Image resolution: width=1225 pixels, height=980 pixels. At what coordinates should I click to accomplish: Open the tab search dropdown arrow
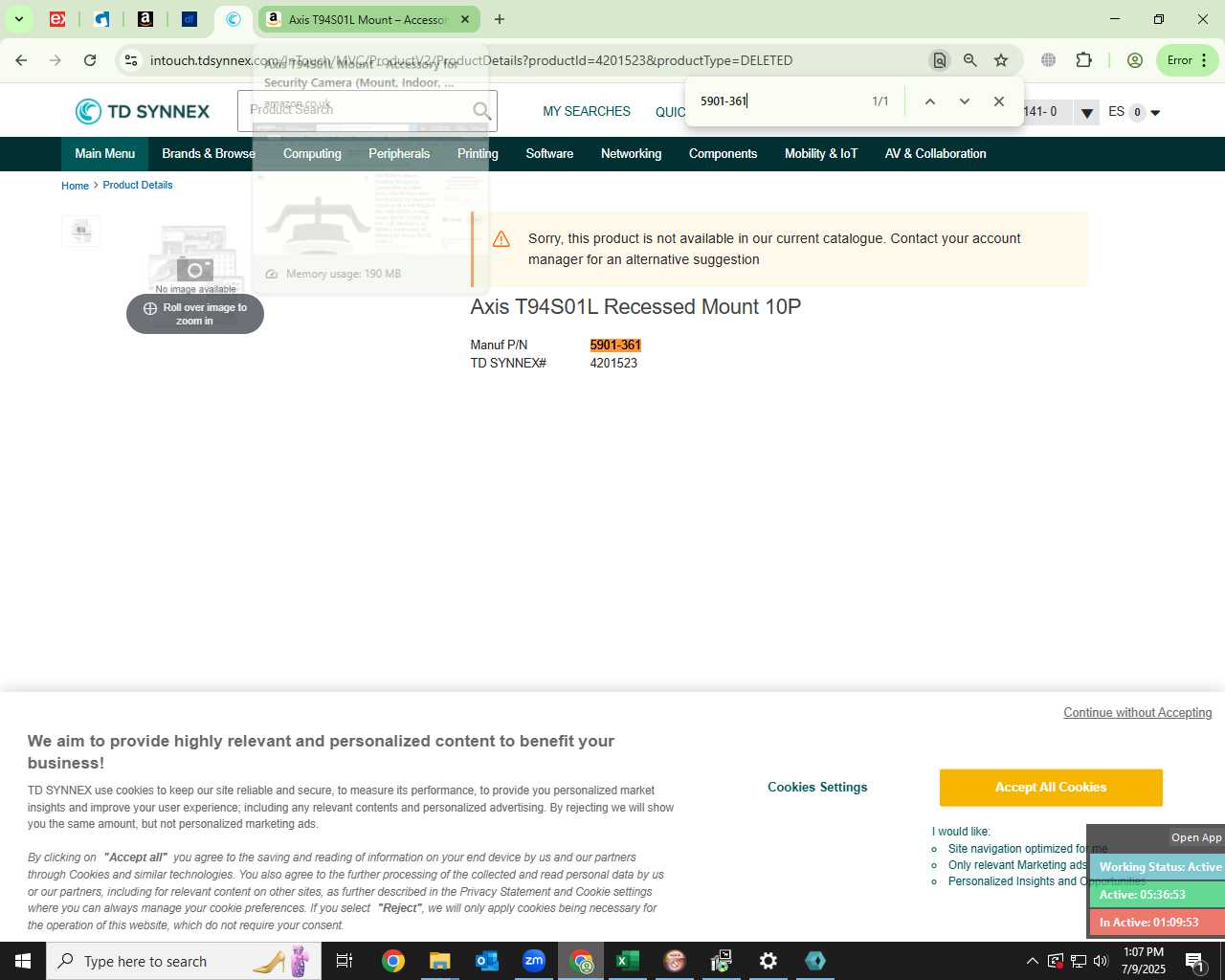pos(18,19)
